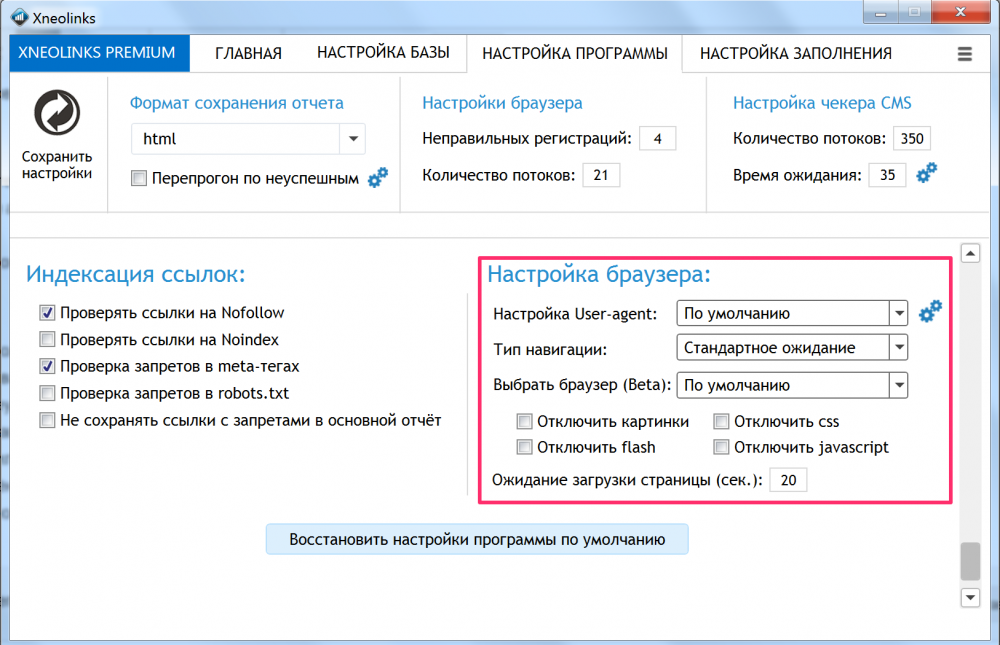
Task: Open the html report format dropdown
Action: point(248,138)
